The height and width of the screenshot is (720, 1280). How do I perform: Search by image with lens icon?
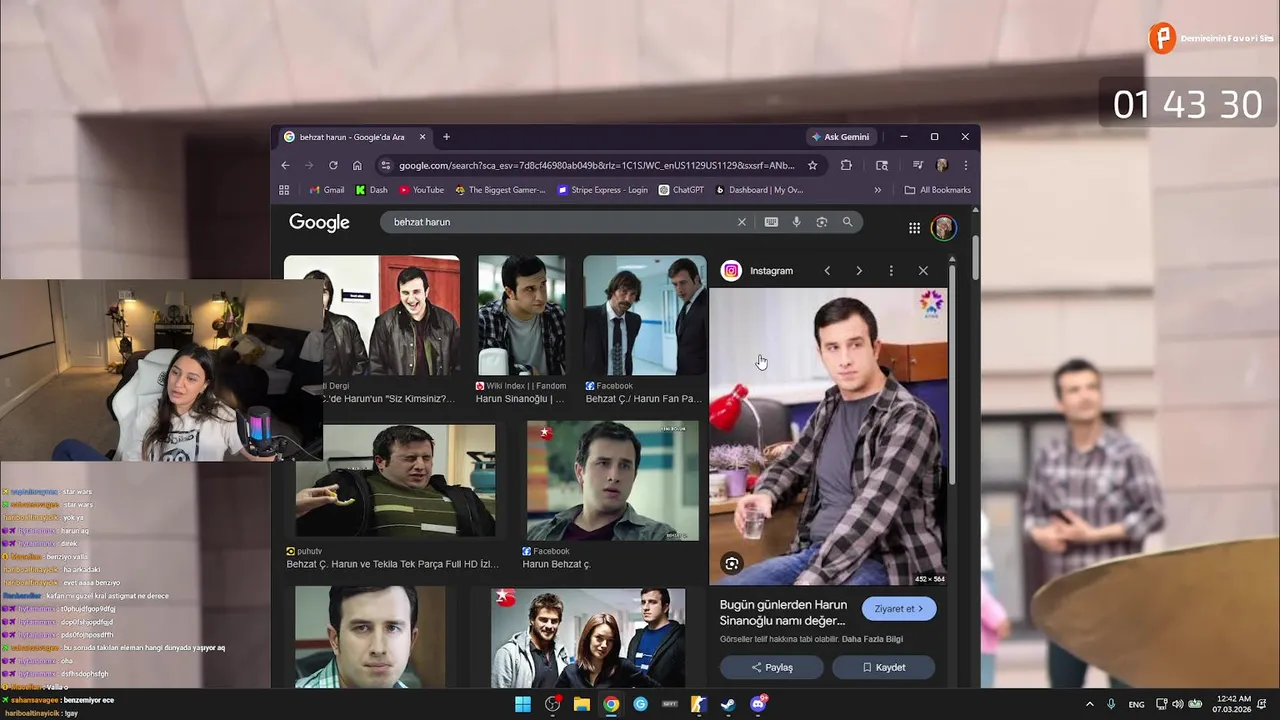point(822,222)
